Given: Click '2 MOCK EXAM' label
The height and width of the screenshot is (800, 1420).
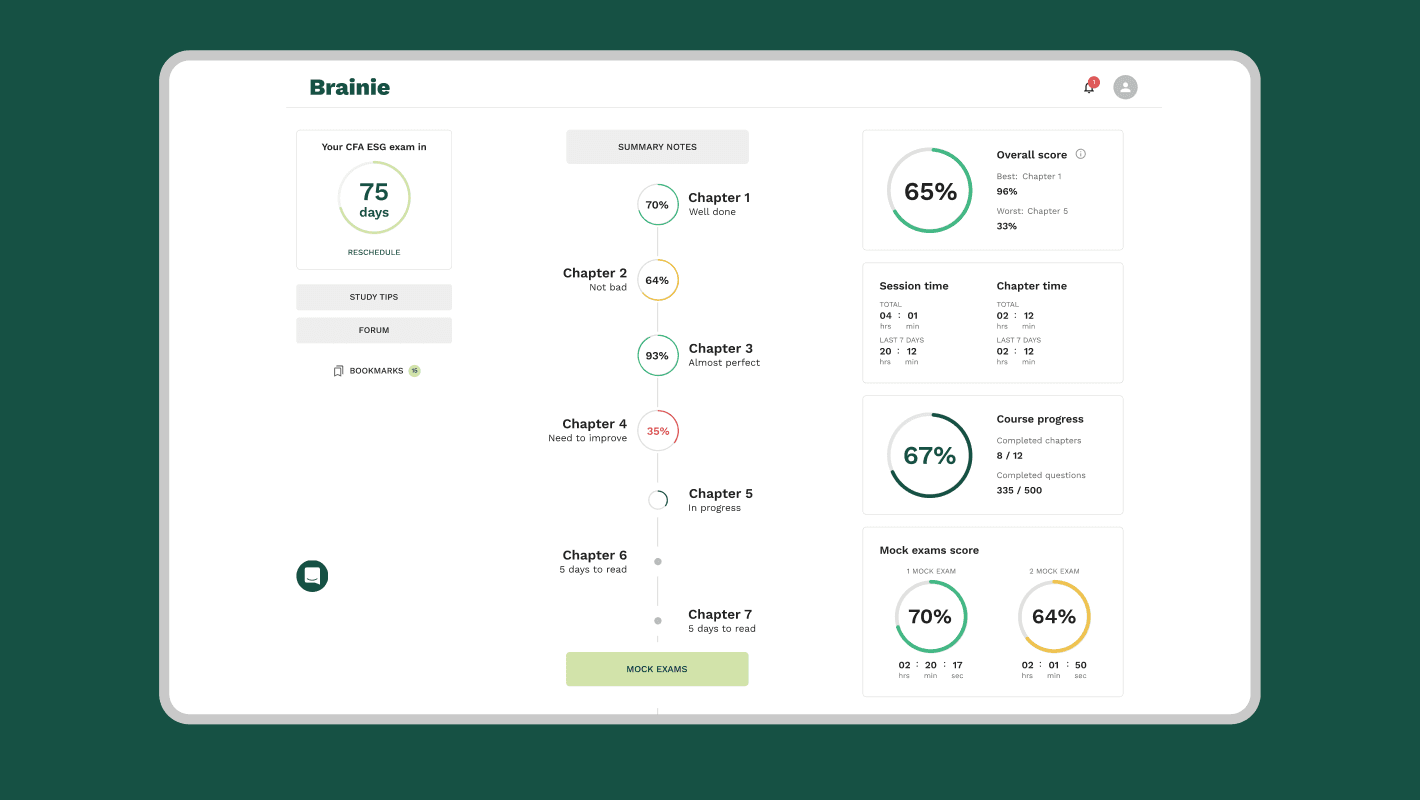Looking at the screenshot, I should click(x=1054, y=571).
